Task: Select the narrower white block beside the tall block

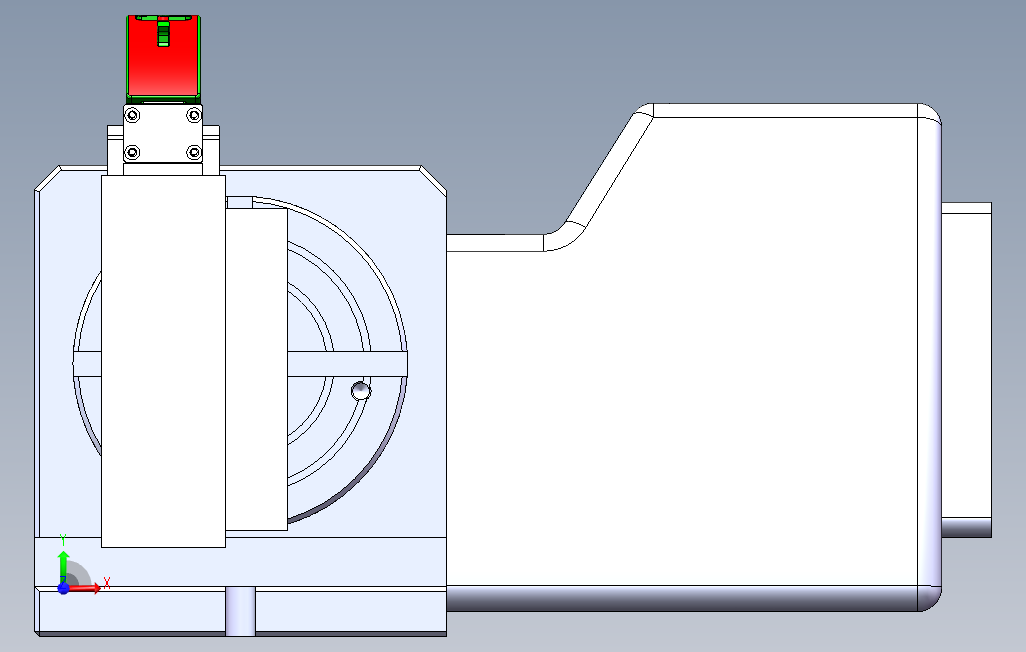Action: click(256, 369)
